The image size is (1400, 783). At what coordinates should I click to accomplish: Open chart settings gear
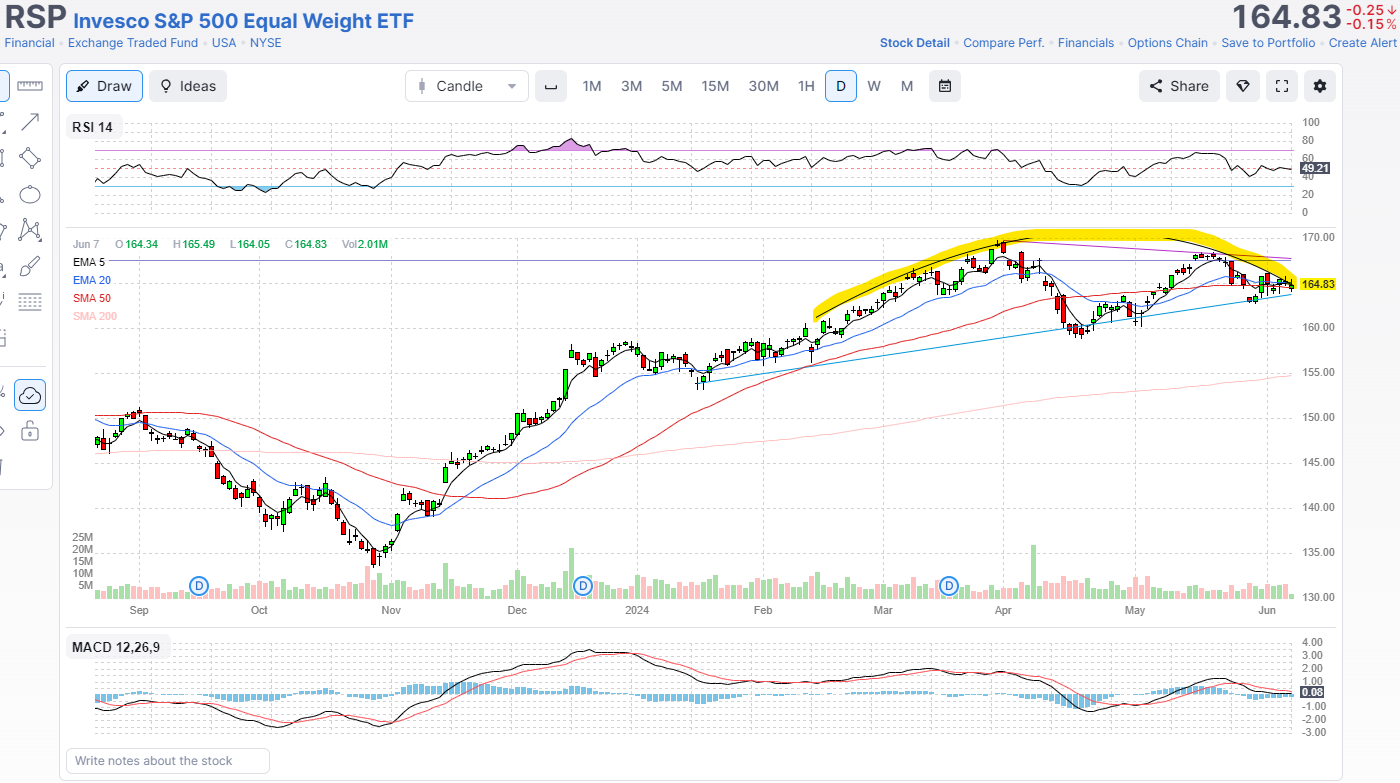click(x=1320, y=86)
